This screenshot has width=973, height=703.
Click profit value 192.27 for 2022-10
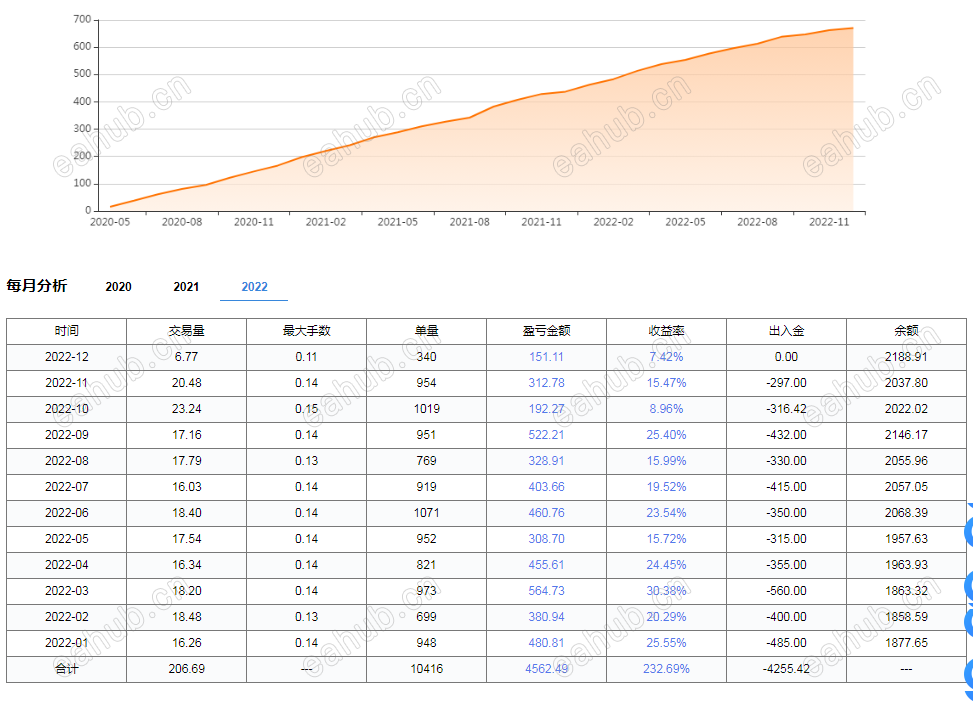coord(546,409)
